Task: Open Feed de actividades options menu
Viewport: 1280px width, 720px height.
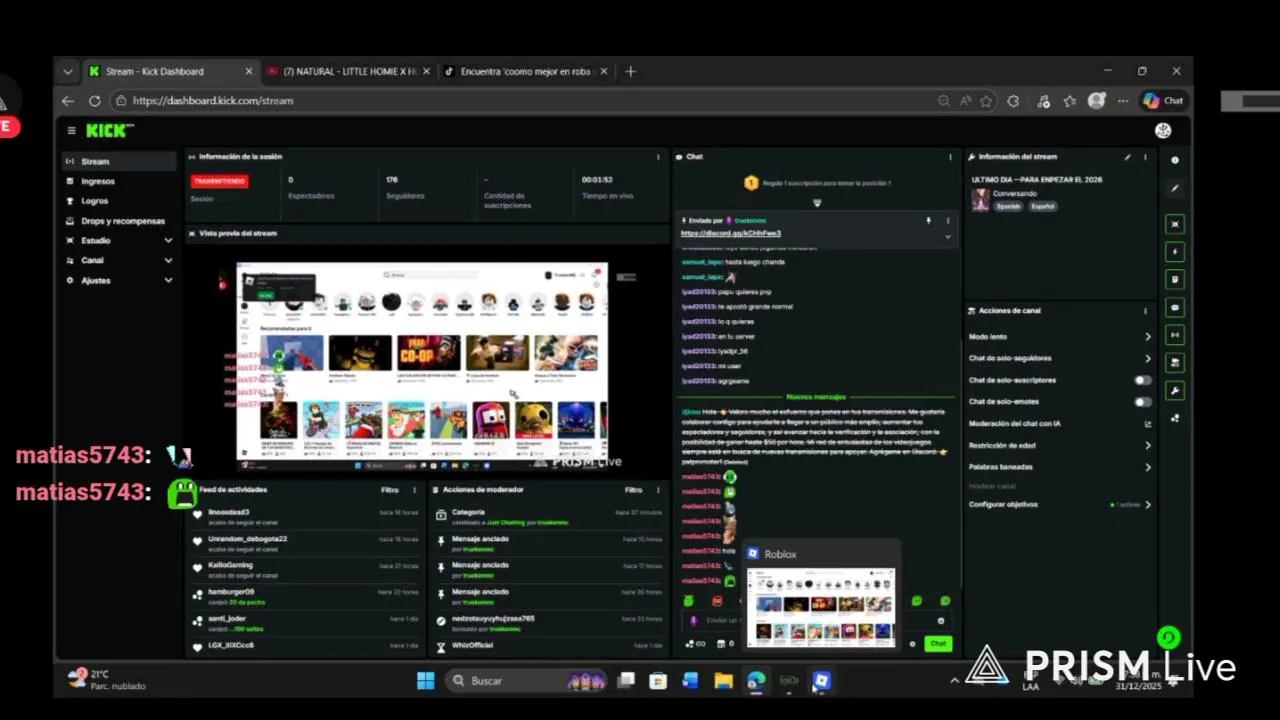Action: coord(415,490)
